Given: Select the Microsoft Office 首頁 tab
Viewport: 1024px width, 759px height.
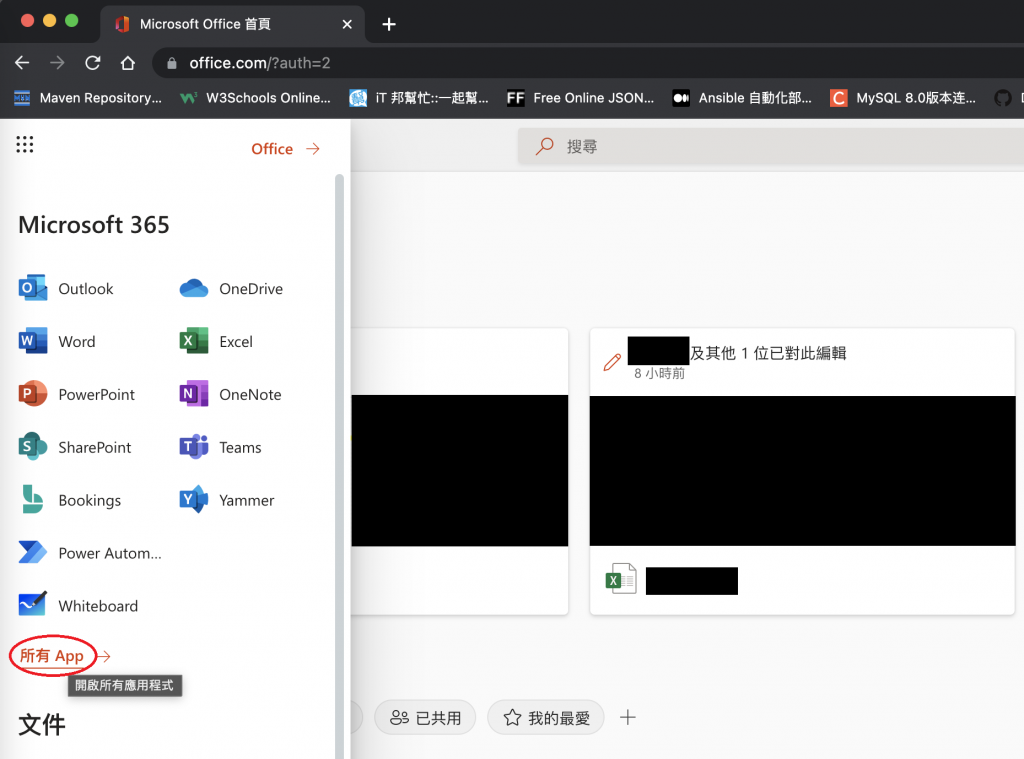Looking at the screenshot, I should pos(233,24).
